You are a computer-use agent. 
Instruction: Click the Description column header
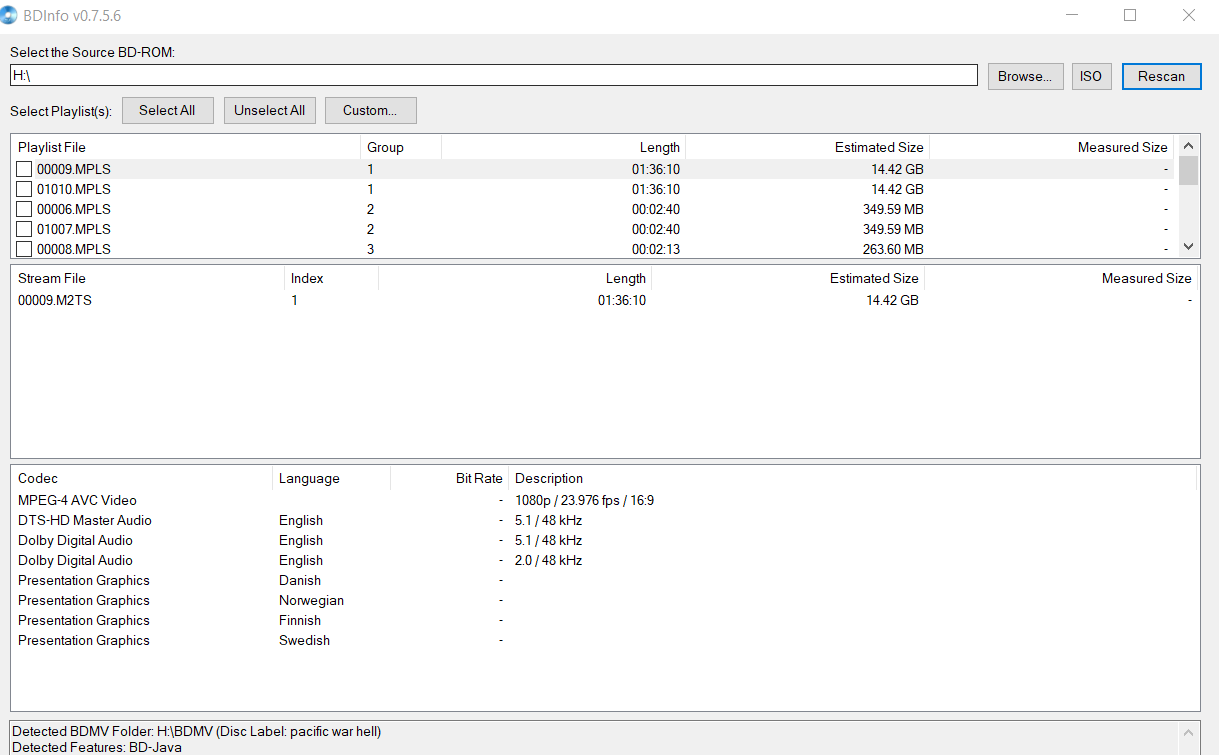tap(853, 478)
